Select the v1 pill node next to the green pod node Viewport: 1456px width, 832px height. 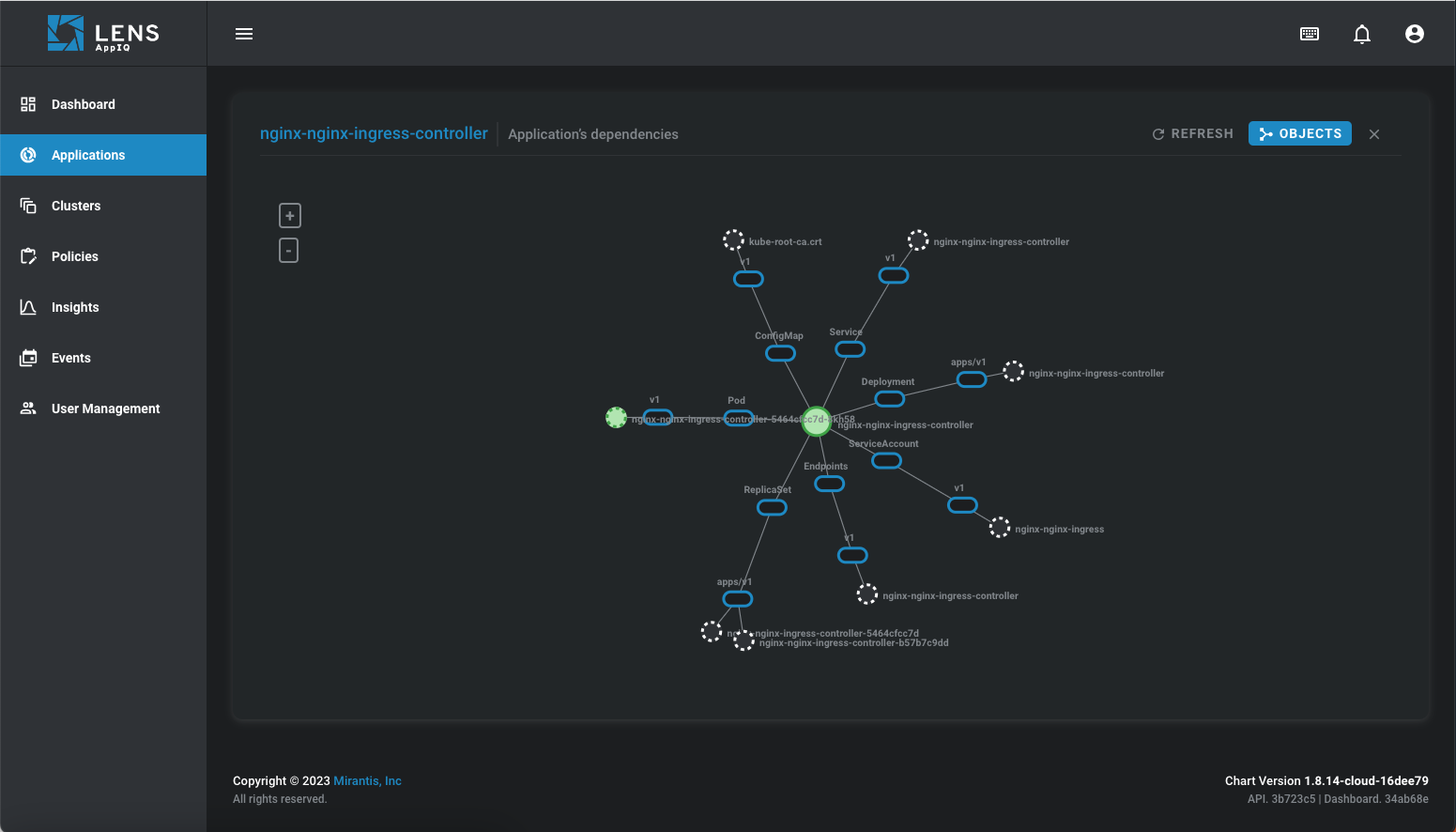coord(658,417)
